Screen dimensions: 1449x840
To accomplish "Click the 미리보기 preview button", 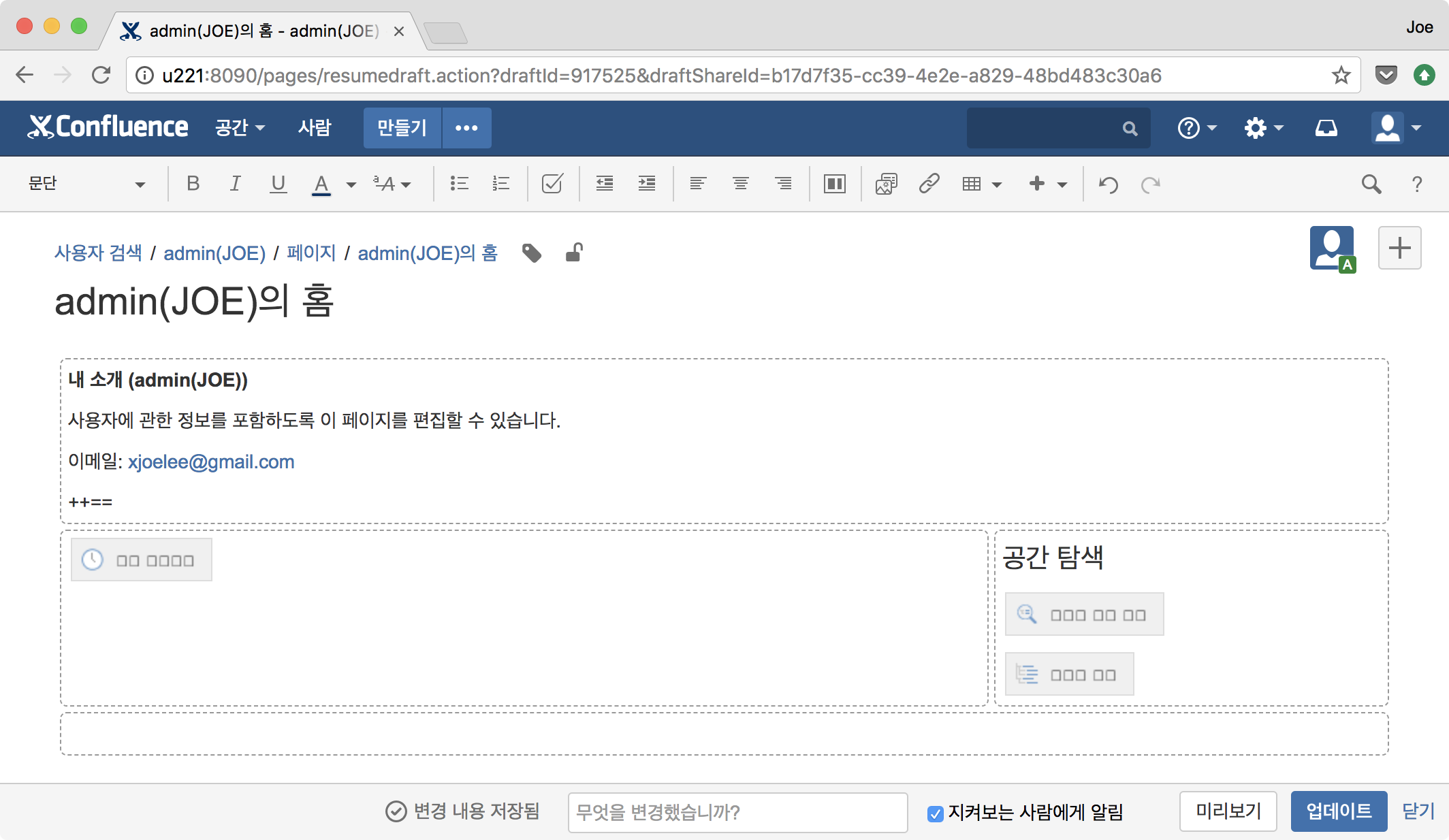I will [1228, 811].
